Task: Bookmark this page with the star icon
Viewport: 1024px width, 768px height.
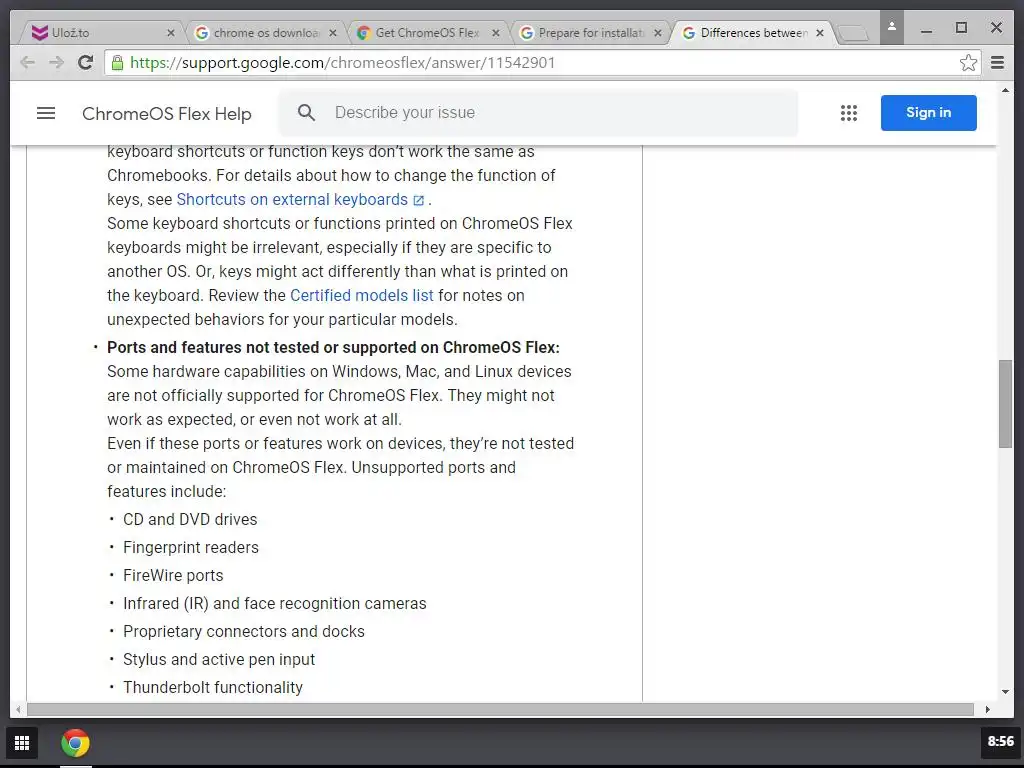Action: click(x=968, y=63)
